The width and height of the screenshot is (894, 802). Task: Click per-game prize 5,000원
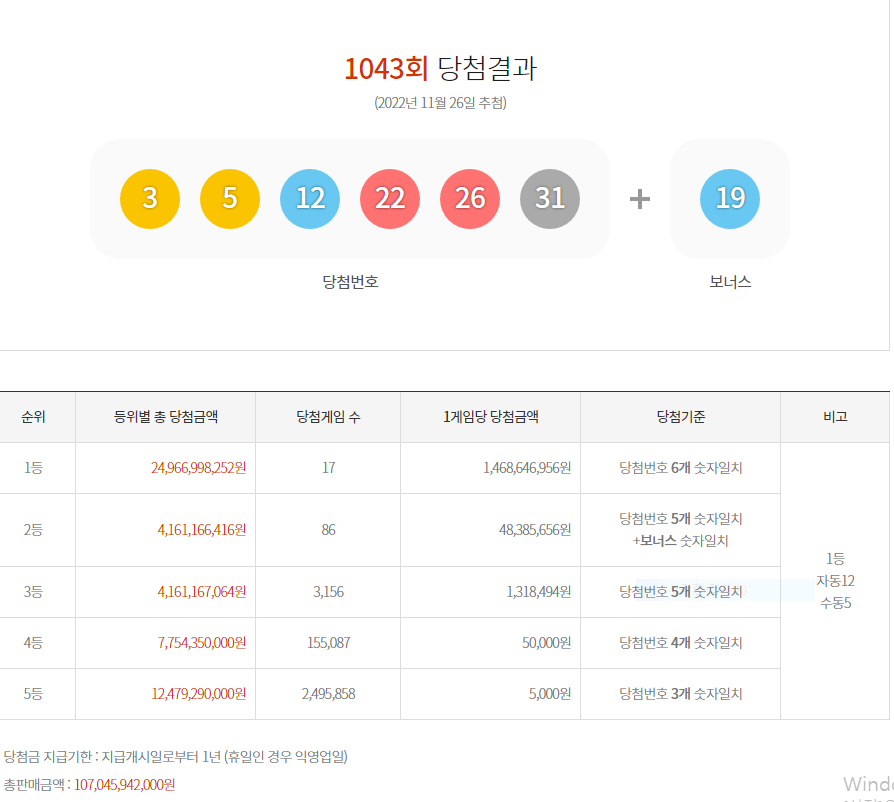click(550, 694)
